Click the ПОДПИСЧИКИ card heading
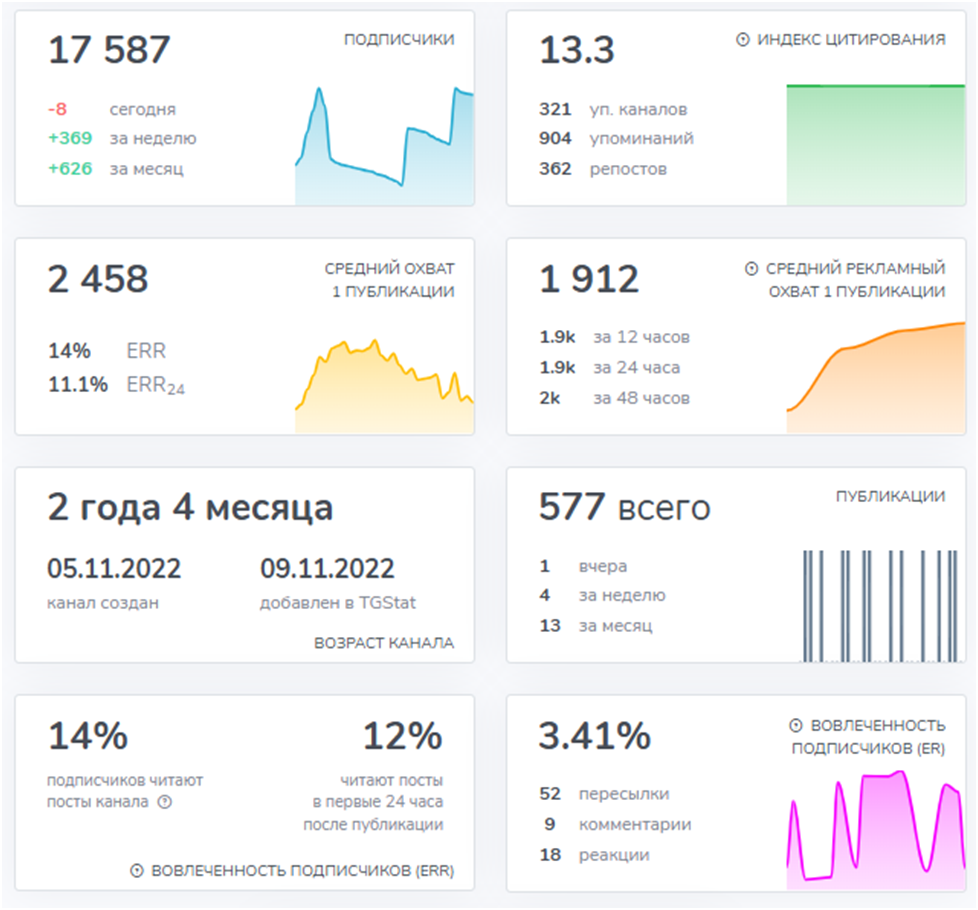978x910 pixels. pos(399,40)
